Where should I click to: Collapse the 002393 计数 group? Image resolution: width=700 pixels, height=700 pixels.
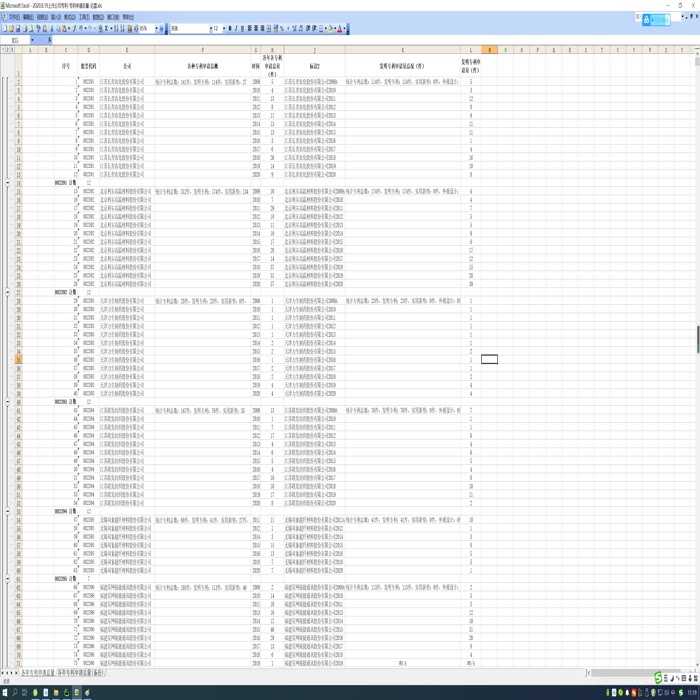point(8,402)
